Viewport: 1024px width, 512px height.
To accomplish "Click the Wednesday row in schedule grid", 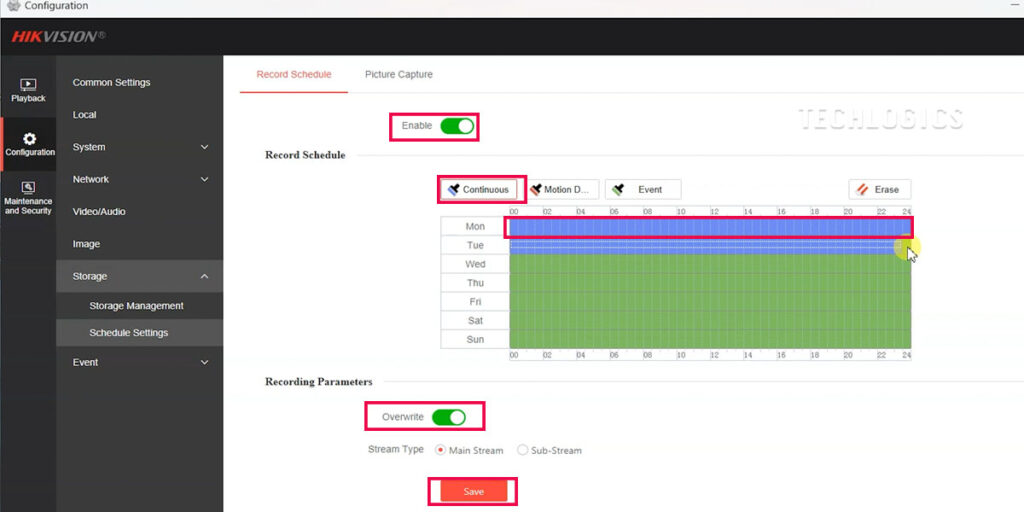I will point(710,264).
